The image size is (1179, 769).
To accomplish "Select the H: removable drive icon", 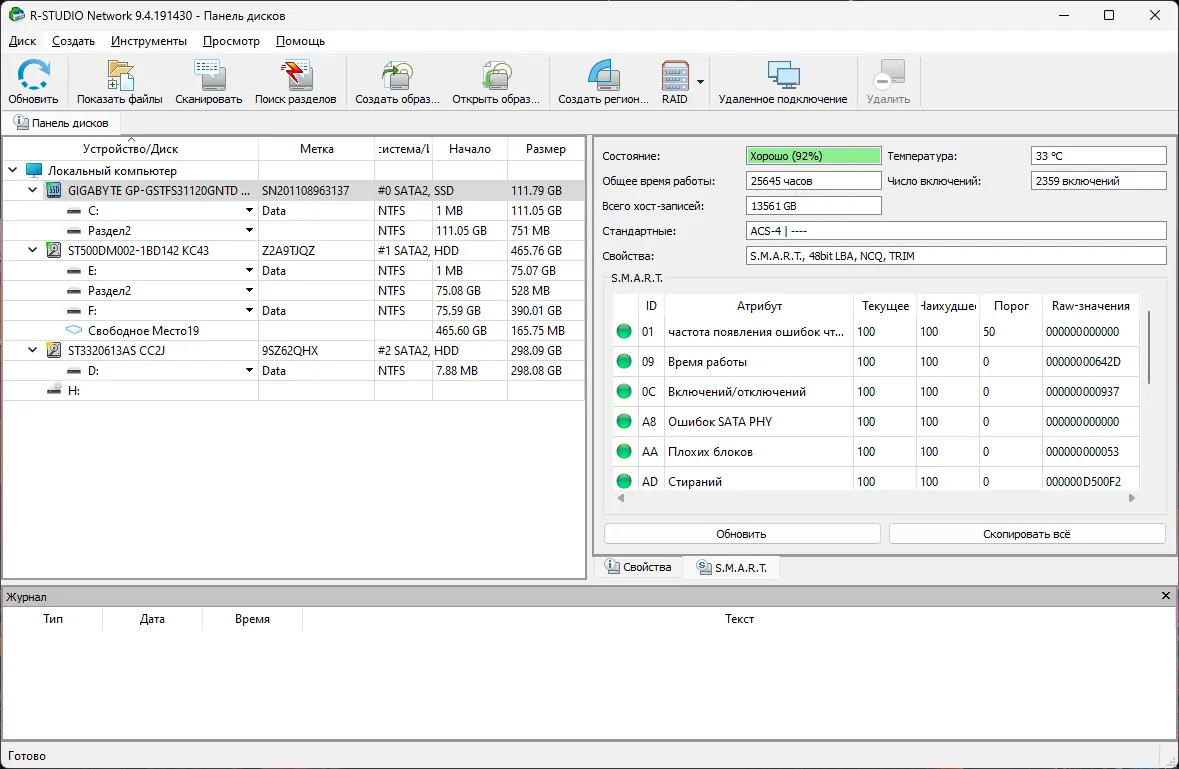I will point(53,390).
